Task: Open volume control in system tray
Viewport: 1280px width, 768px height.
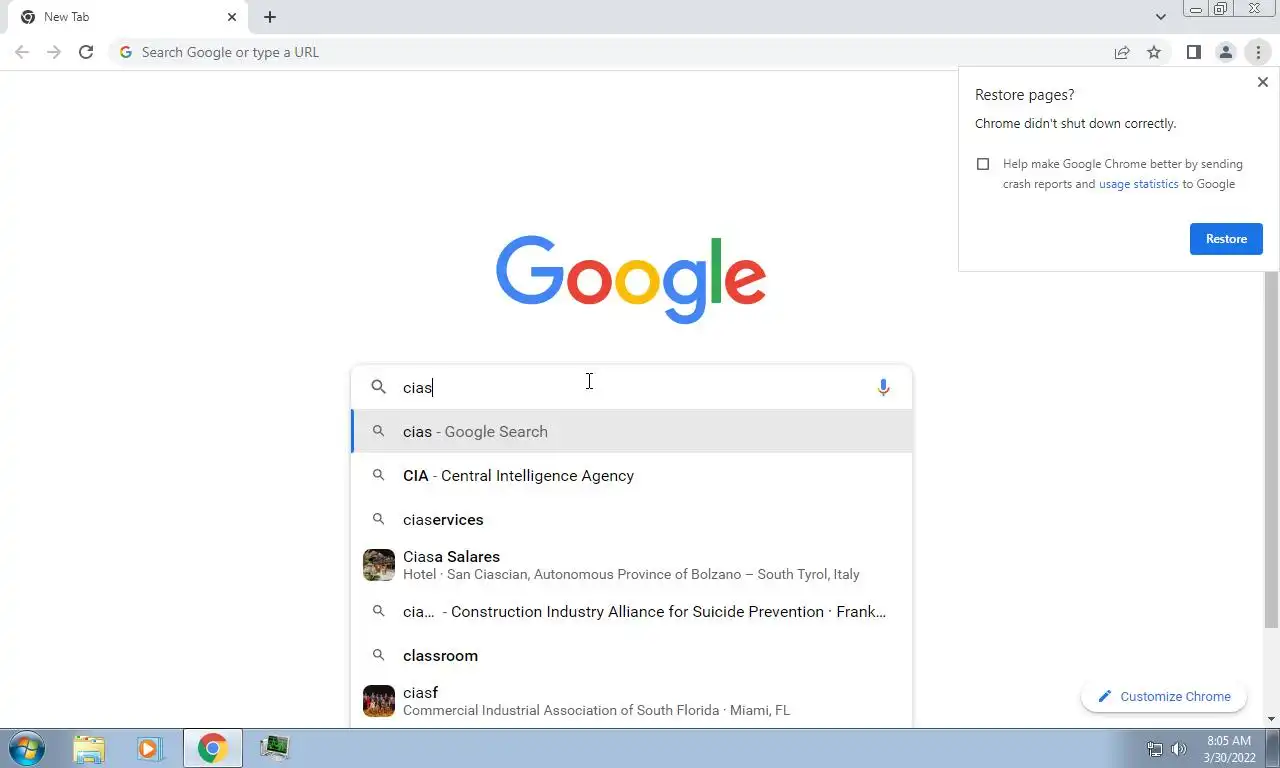Action: point(1179,749)
